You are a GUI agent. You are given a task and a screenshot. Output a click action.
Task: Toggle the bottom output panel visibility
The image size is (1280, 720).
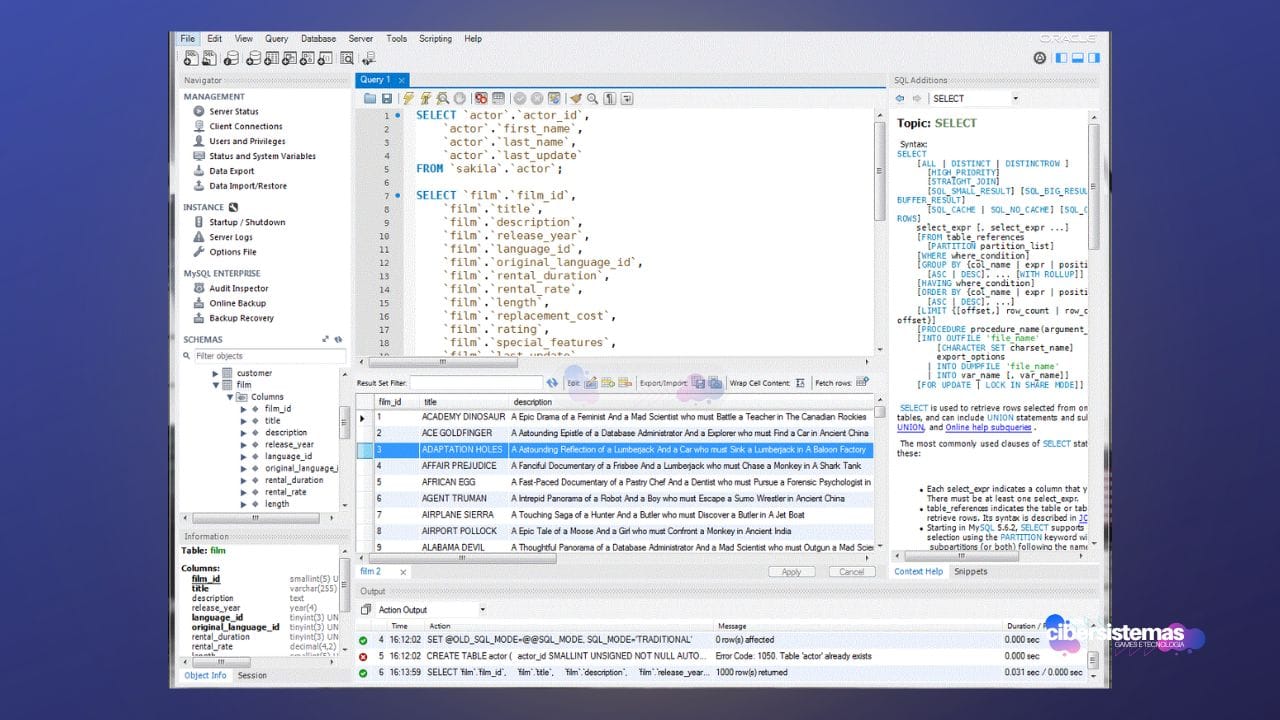pyautogui.click(x=1076, y=58)
